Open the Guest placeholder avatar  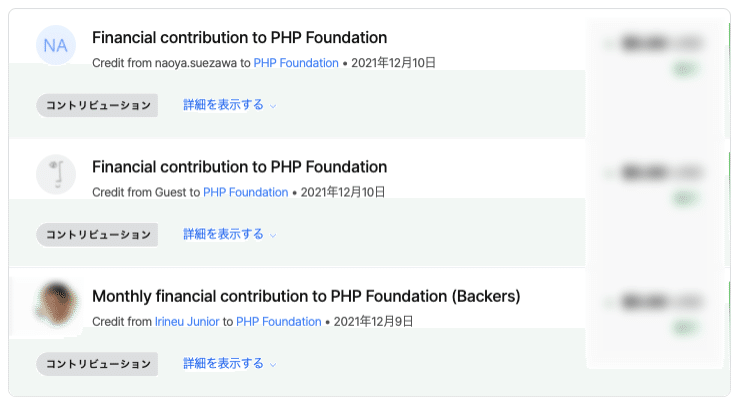[x=56, y=174]
